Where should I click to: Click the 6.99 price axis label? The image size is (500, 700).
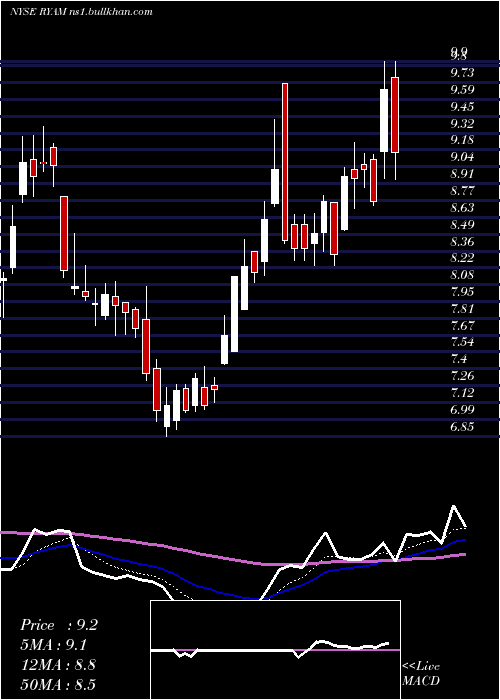pos(462,410)
